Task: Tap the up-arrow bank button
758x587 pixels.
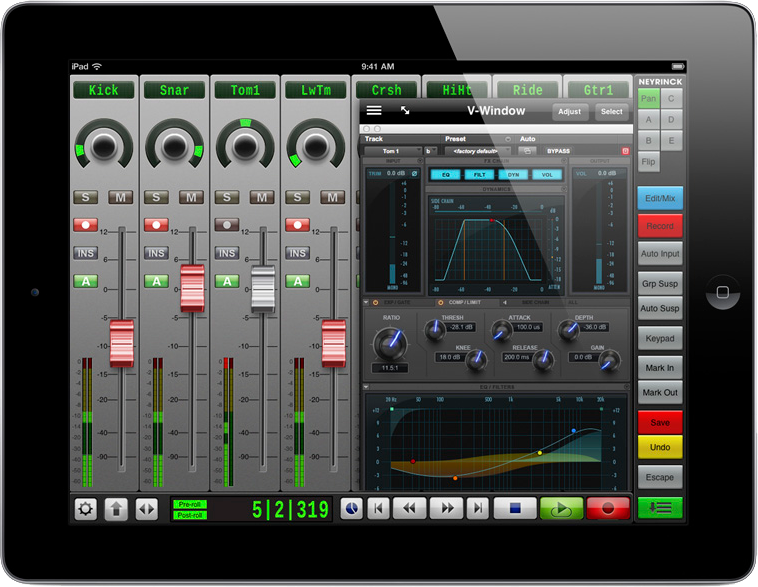Action: coord(116,509)
